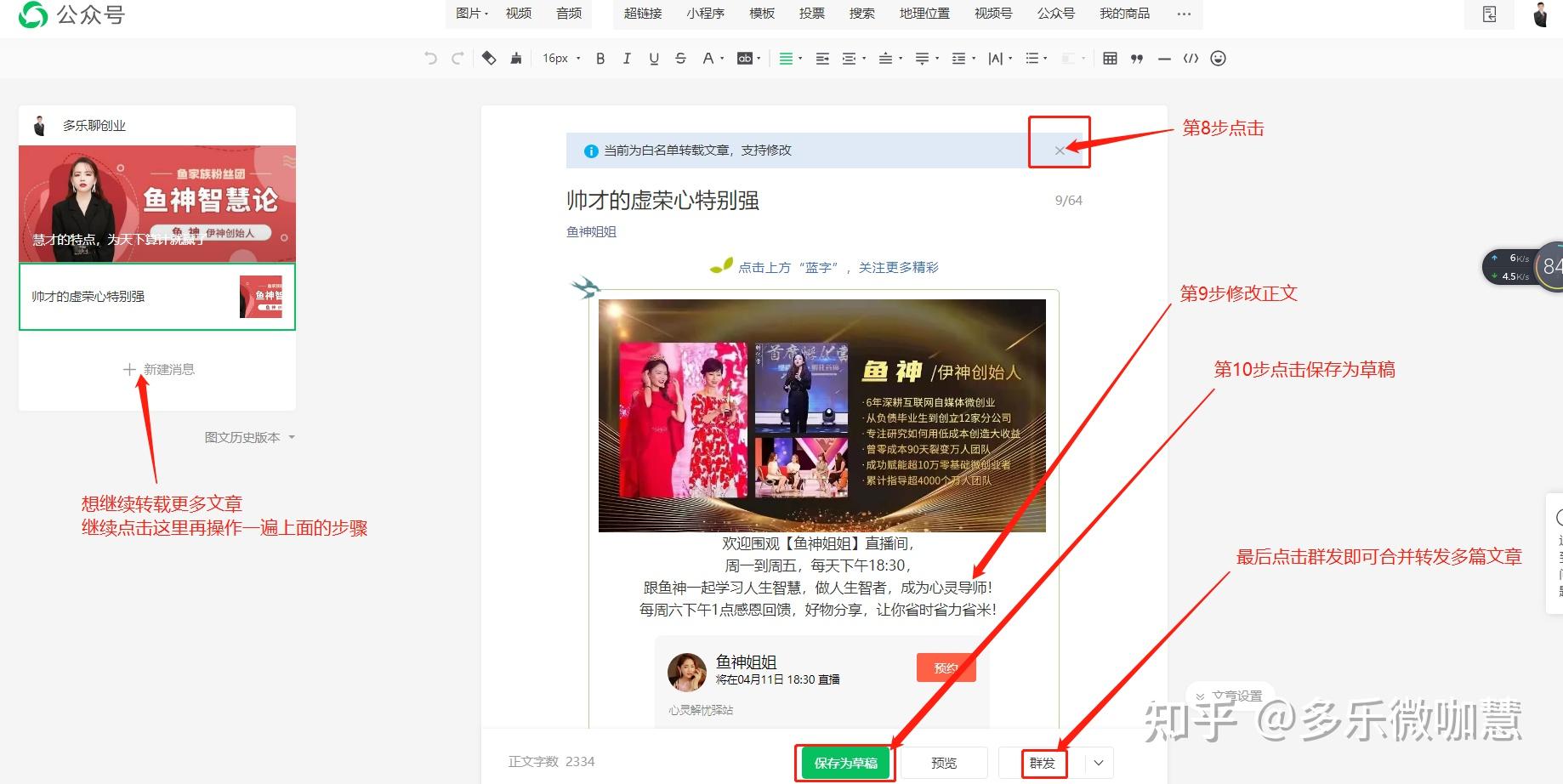Image resolution: width=1563 pixels, height=784 pixels.
Task: Open the 搜索 insert option
Action: pos(862,14)
